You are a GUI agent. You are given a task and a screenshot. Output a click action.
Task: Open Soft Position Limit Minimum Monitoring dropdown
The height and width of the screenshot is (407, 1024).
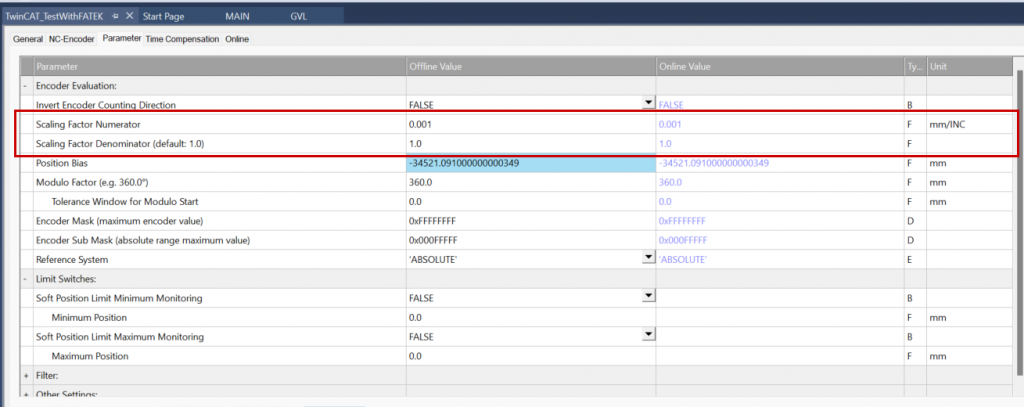click(647, 296)
